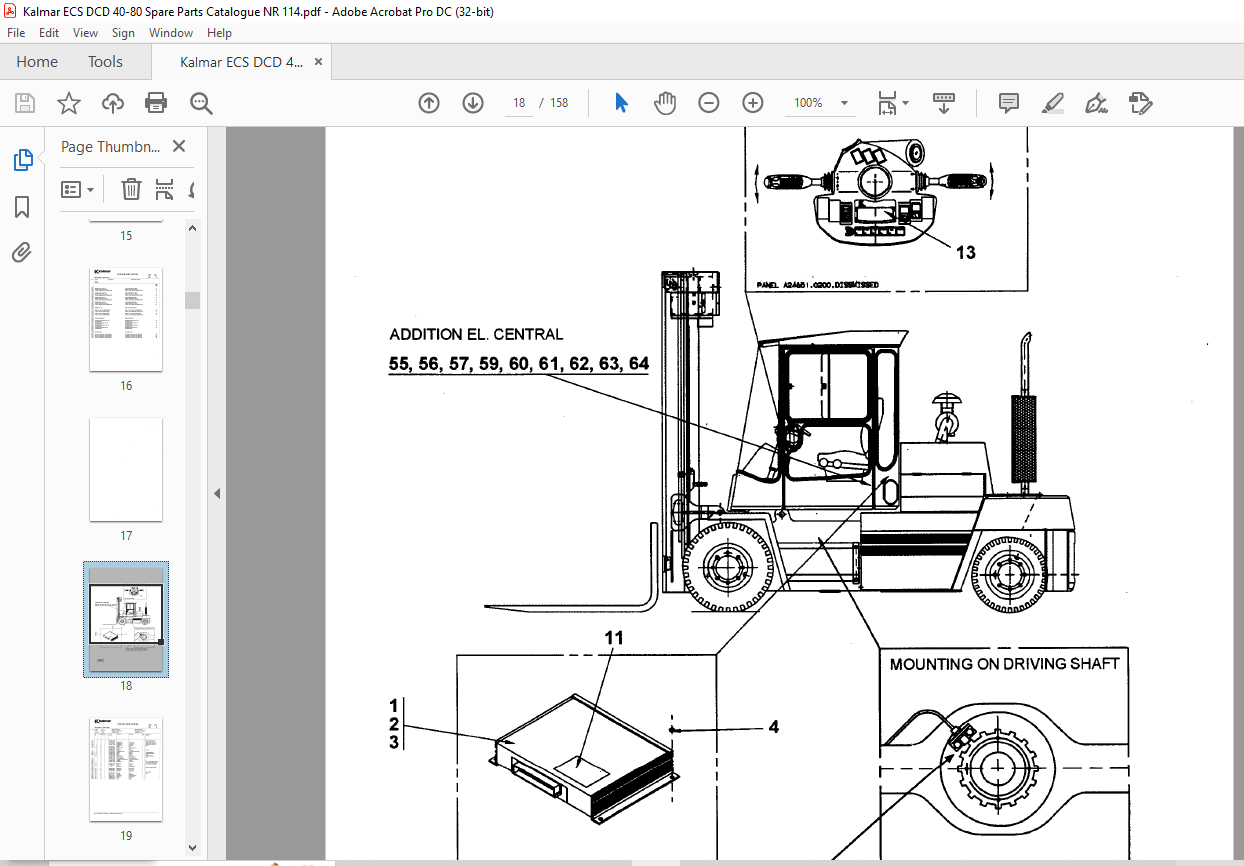Image resolution: width=1244 pixels, height=866 pixels.
Task: Click the '/ 158' total page count
Action: pos(554,103)
